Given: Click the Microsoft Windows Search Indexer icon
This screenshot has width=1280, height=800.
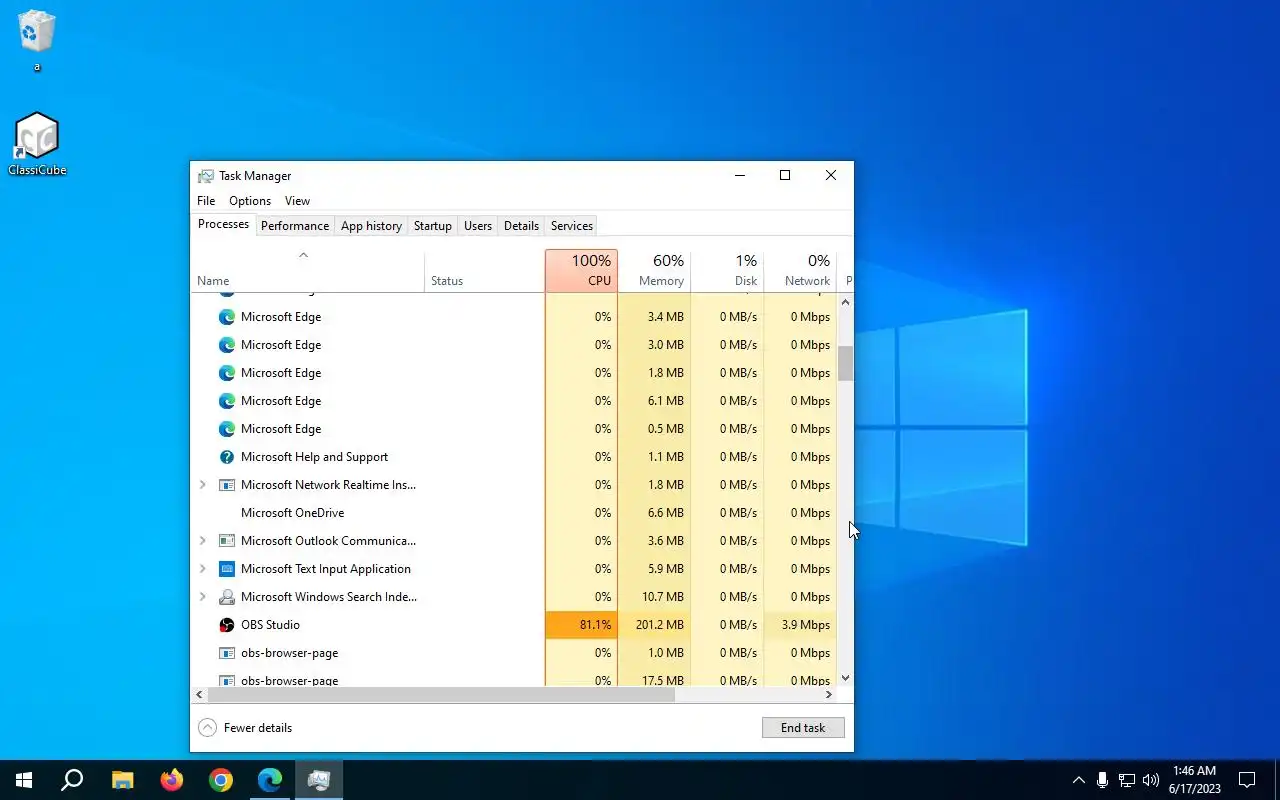Looking at the screenshot, I should [x=227, y=597].
